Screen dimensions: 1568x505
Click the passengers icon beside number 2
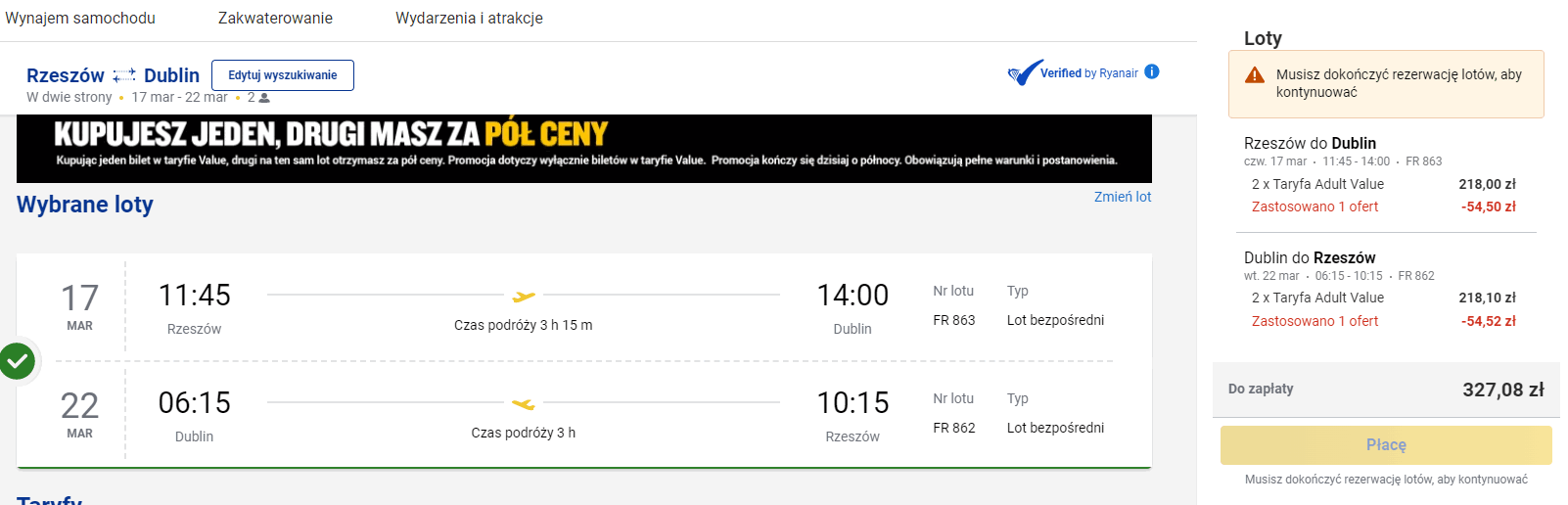(x=264, y=98)
